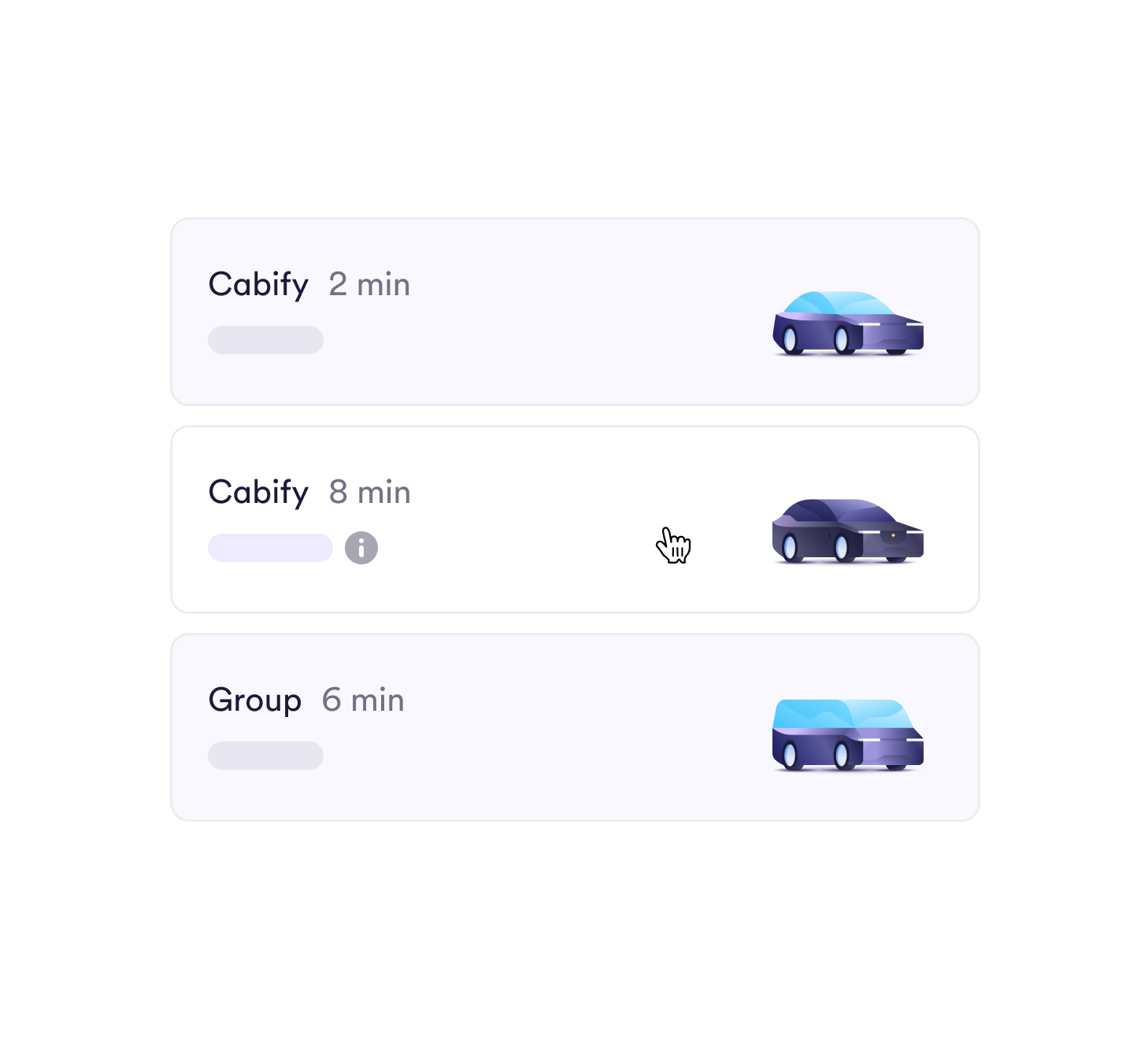Image resolution: width=1148 pixels, height=1039 pixels.
Task: Click the "6 min" arrival time label
Action: coord(363,700)
